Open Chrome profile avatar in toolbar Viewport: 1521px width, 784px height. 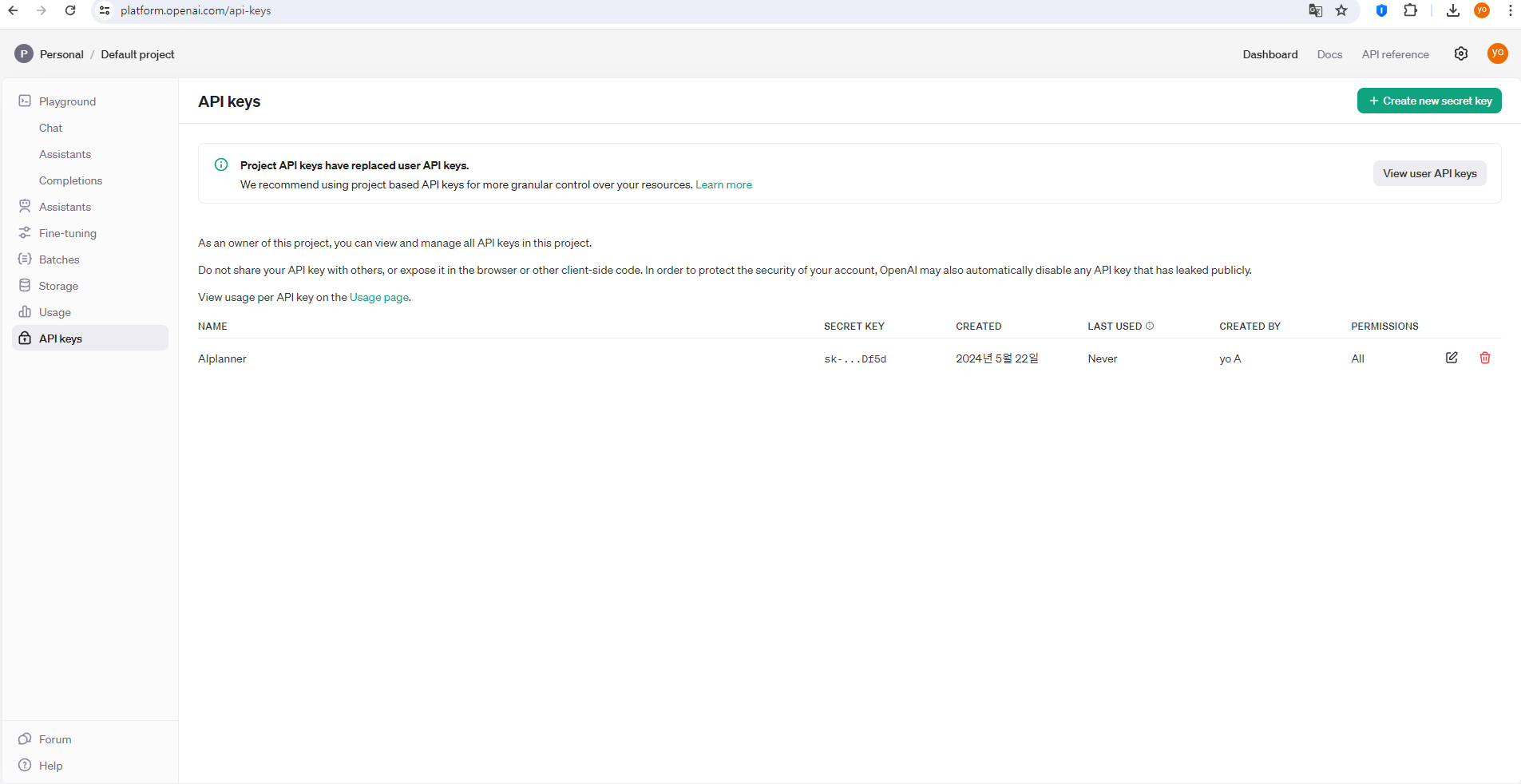click(1482, 10)
